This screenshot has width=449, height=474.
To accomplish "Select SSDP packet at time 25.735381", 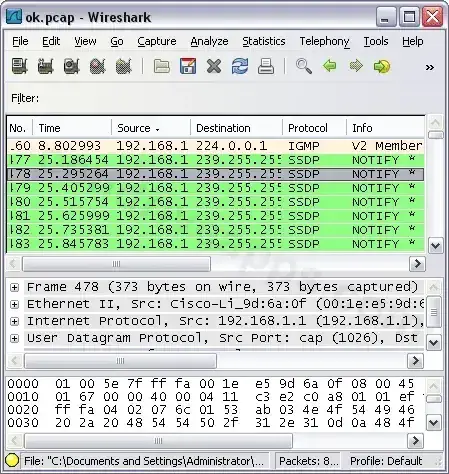I will pyautogui.click(x=216, y=230).
